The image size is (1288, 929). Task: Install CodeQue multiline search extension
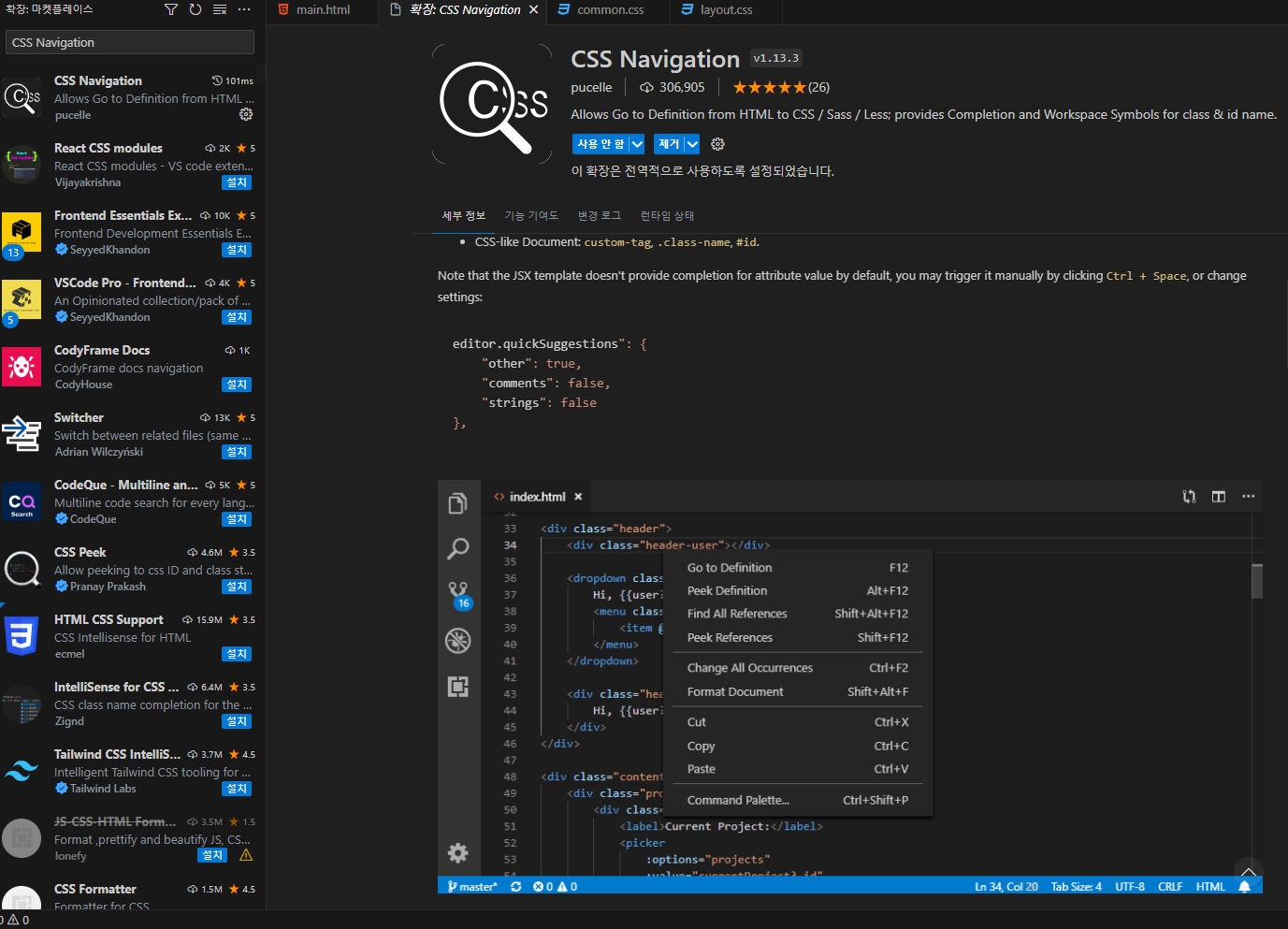(238, 519)
